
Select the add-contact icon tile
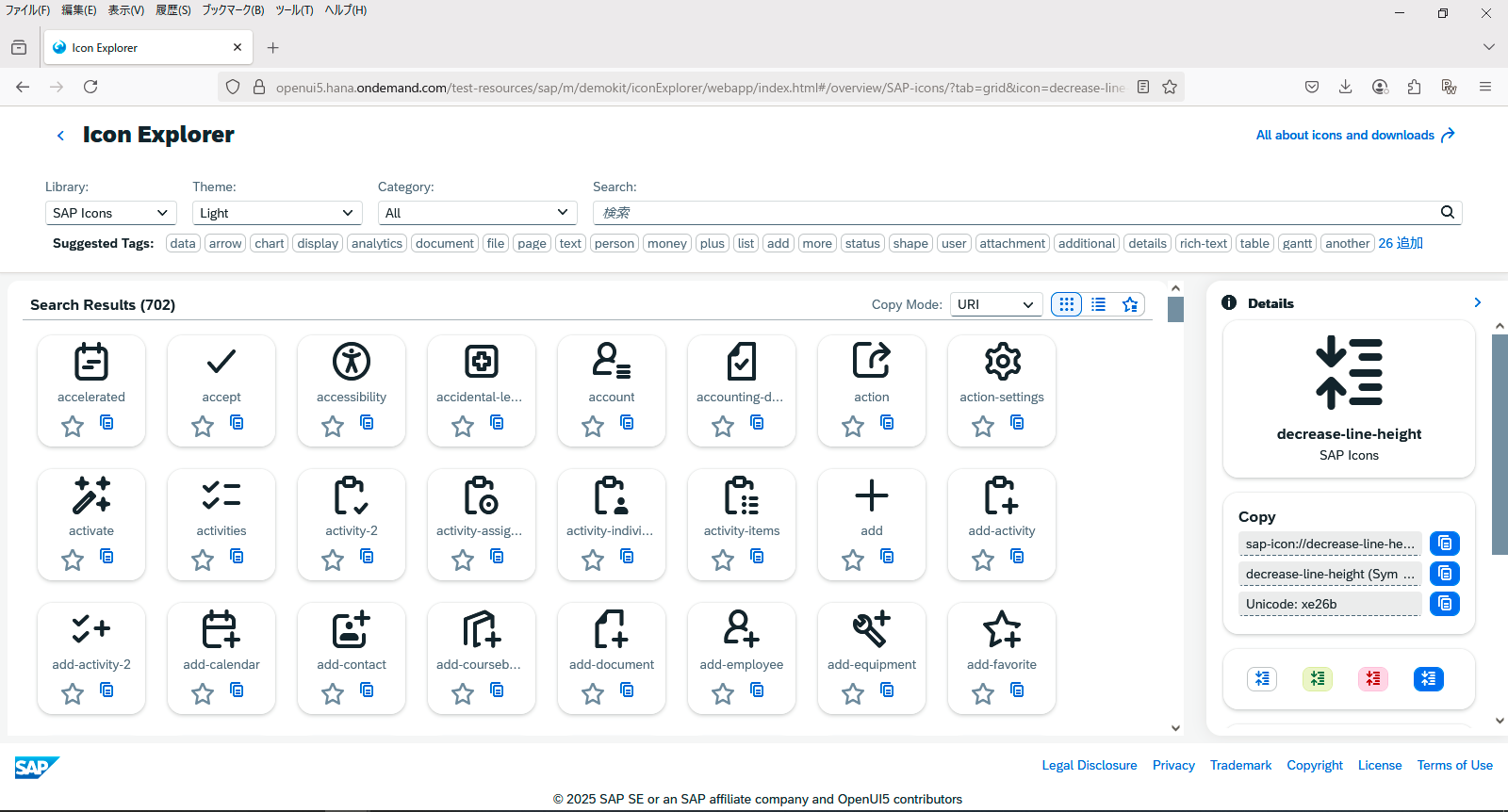(352, 658)
